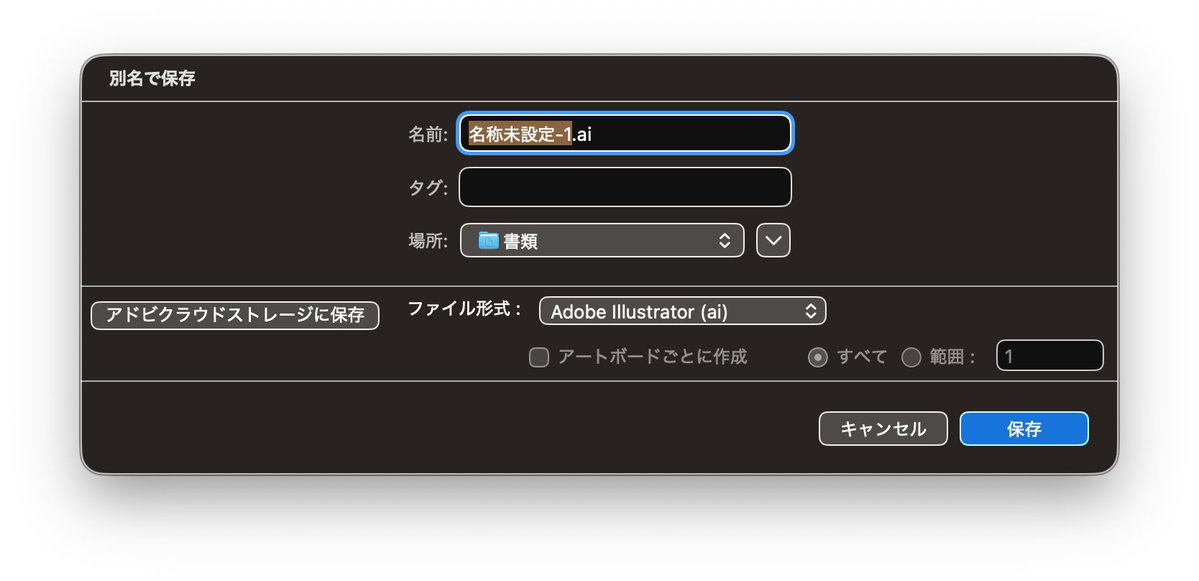
Task: Click the タグ tags input field
Action: point(625,187)
